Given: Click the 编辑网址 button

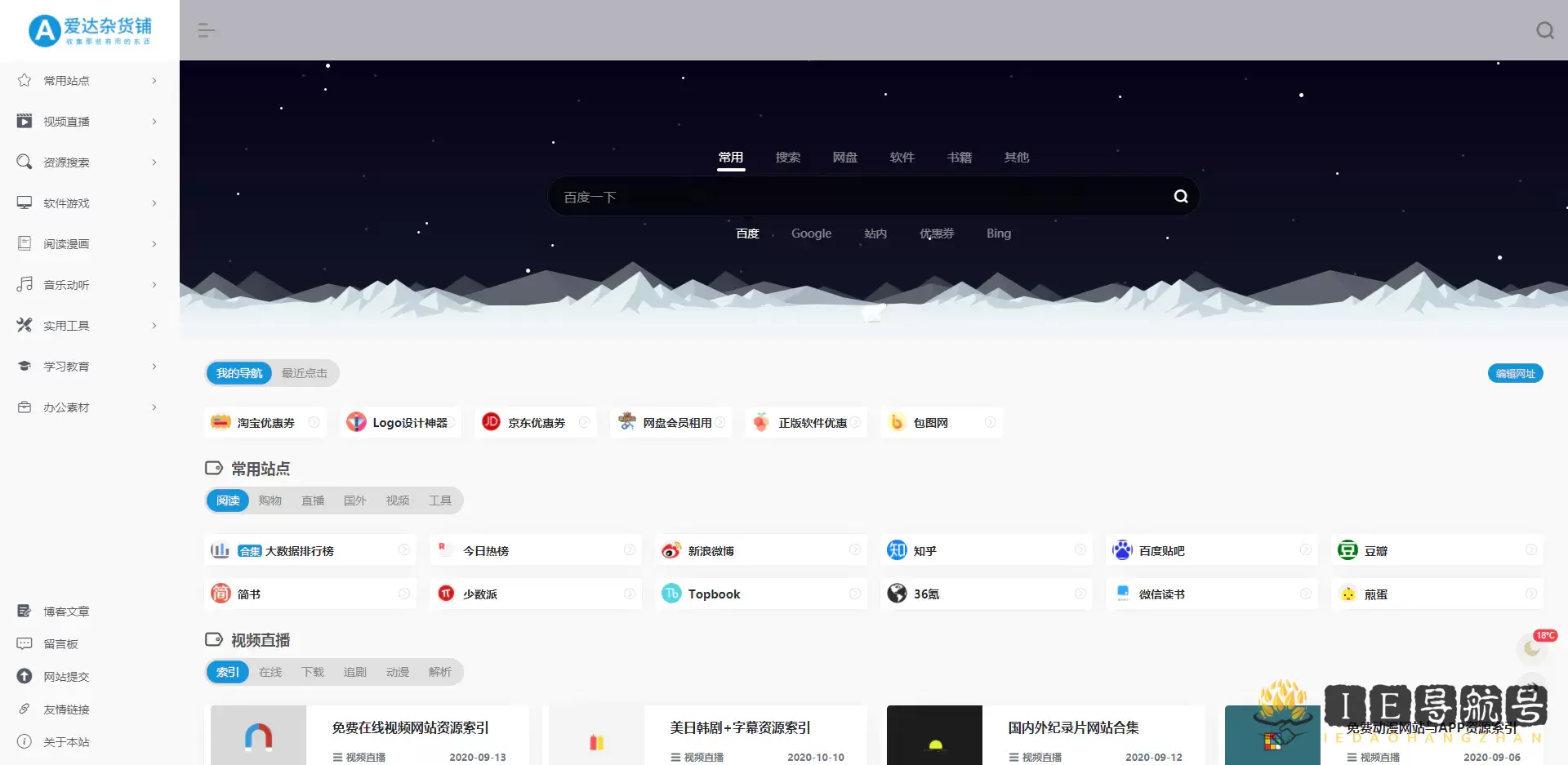Looking at the screenshot, I should pyautogui.click(x=1515, y=373).
